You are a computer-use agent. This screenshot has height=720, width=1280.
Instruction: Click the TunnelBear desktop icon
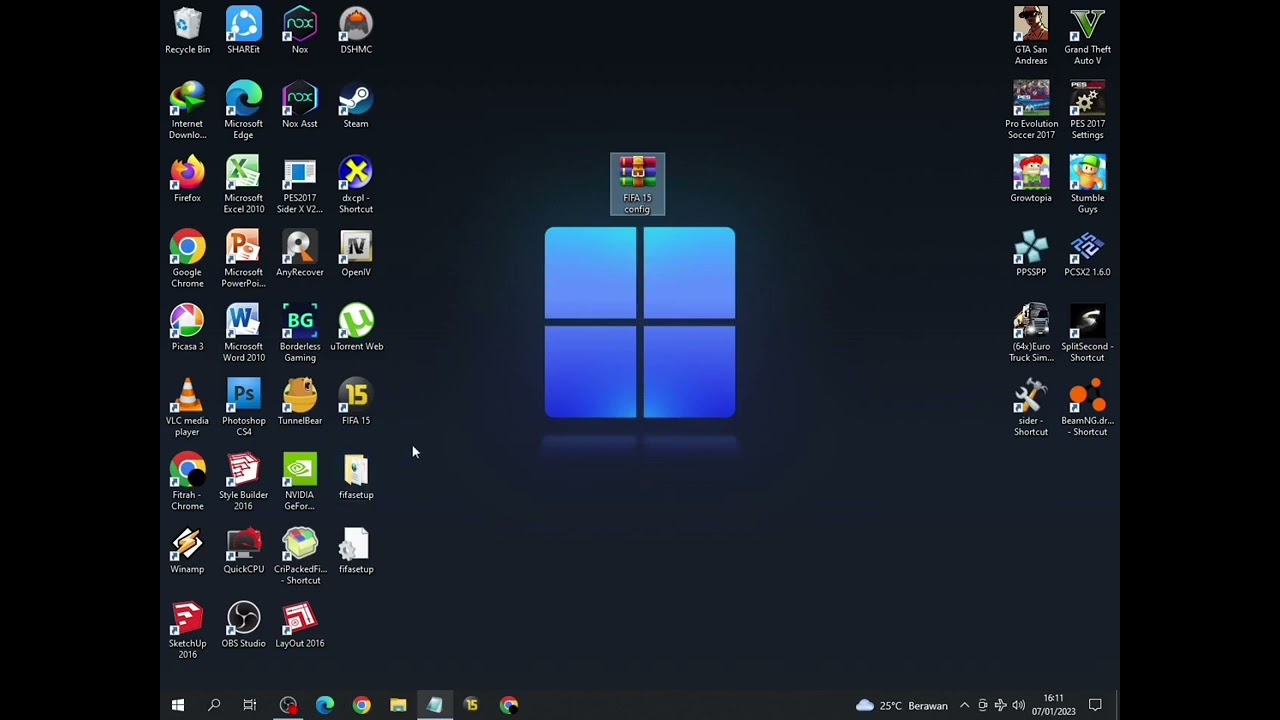(x=300, y=402)
